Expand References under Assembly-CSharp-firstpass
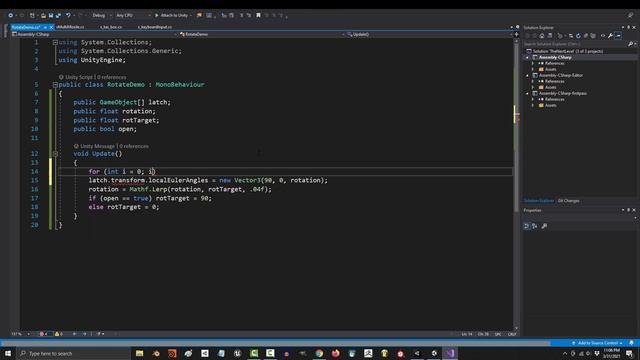Image resolution: width=640 pixels, height=360 pixels. tap(533, 99)
